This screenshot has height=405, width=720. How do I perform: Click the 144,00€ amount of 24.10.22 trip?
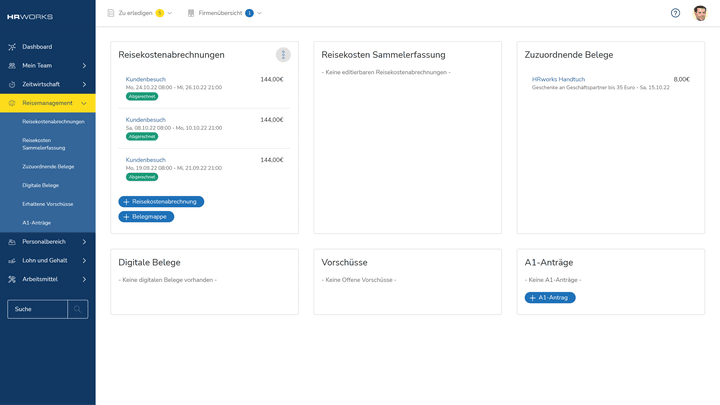(x=272, y=79)
